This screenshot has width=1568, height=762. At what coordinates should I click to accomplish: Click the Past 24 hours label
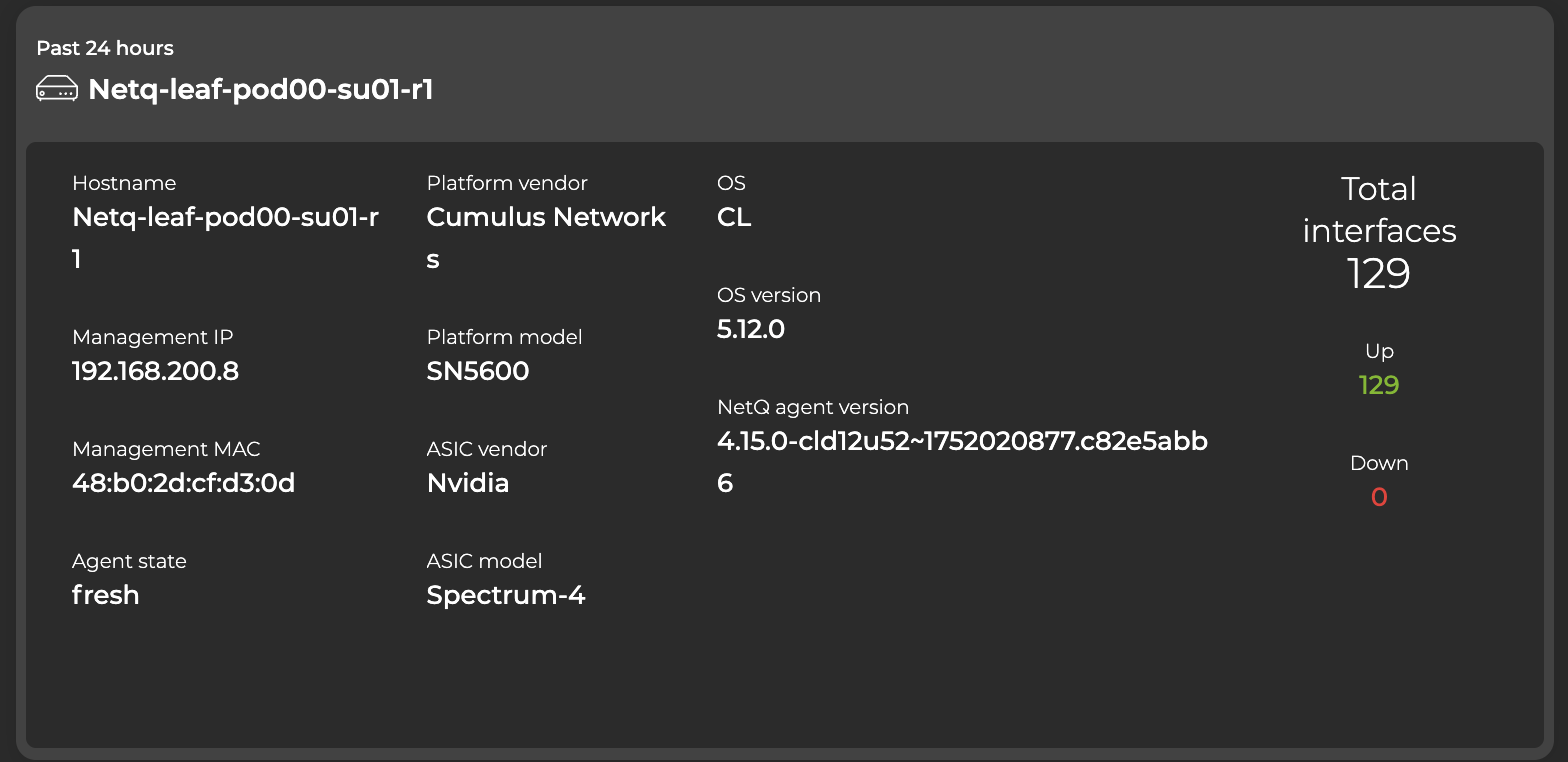tap(105, 48)
